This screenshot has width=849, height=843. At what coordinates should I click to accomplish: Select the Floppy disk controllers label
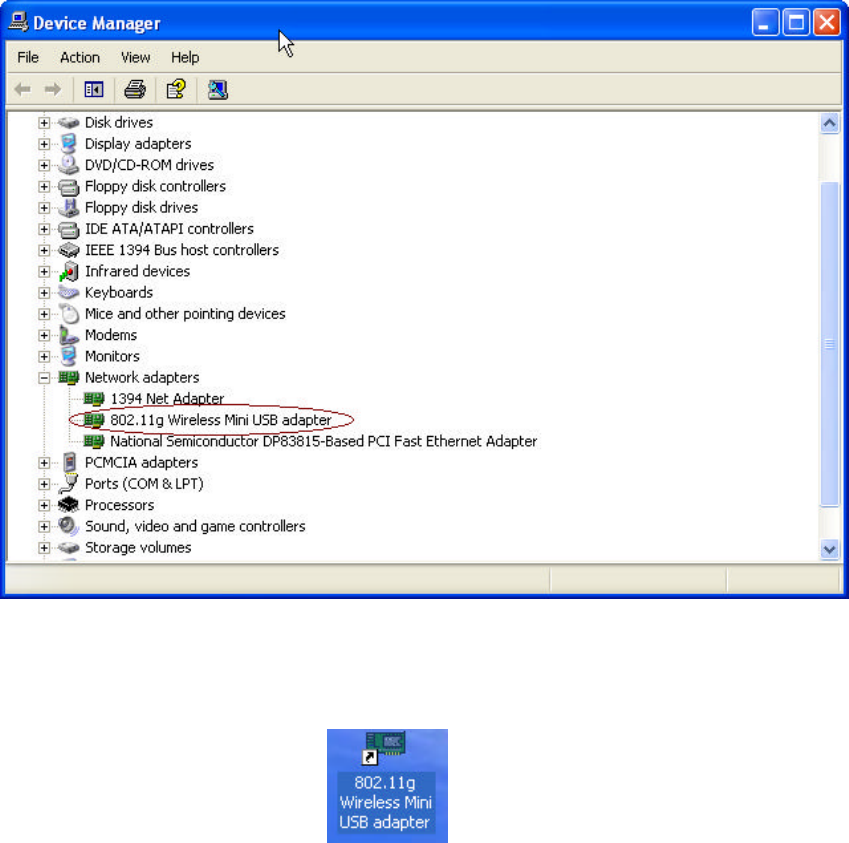coord(155,187)
